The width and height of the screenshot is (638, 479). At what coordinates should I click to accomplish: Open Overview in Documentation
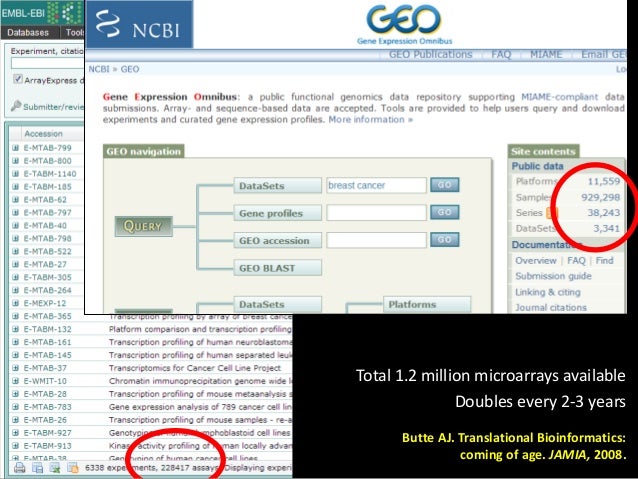(535, 260)
